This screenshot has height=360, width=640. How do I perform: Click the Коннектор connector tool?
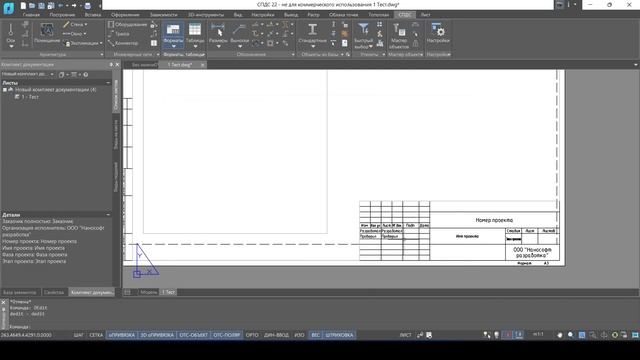[123, 43]
